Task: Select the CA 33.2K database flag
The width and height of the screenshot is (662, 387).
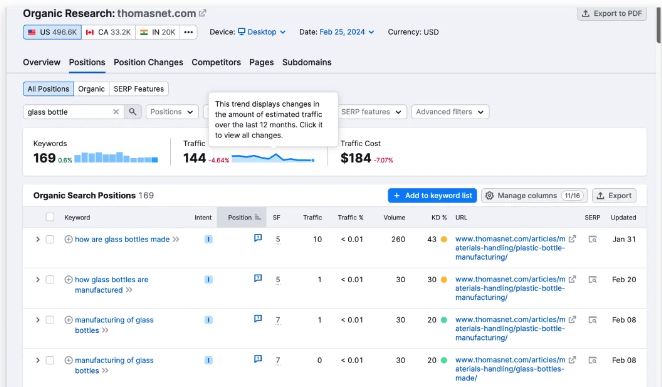Action: [109, 32]
